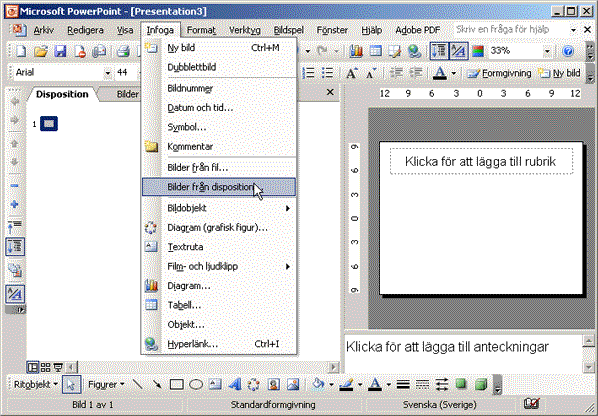Select the Rectangle drawing tool

tap(176, 384)
